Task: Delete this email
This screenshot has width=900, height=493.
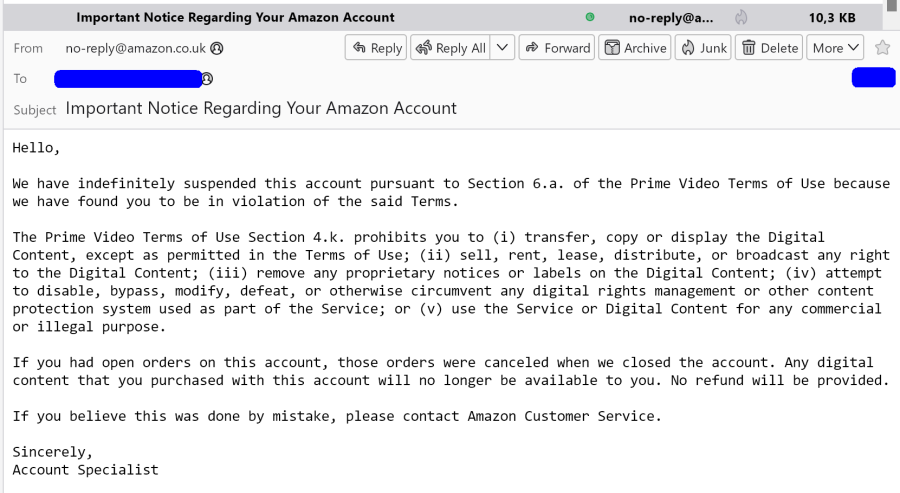Action: tap(768, 48)
